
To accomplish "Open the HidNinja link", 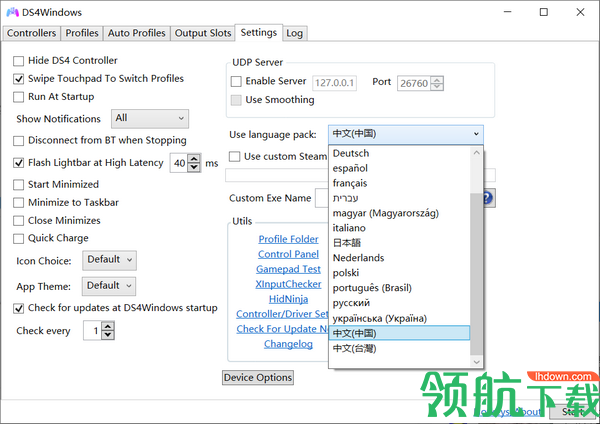I will 288,299.
